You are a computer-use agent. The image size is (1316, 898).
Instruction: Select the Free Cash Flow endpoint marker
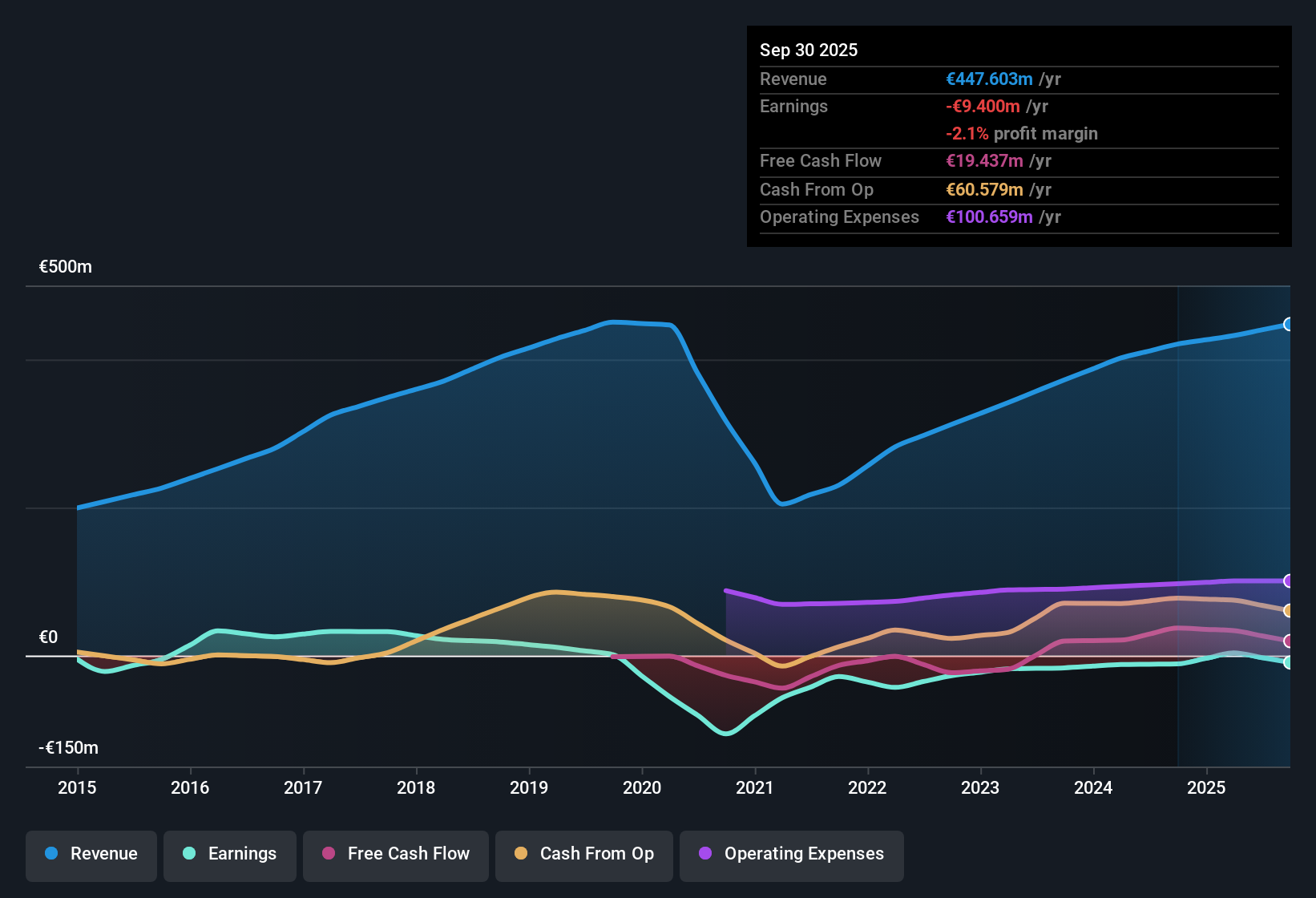(1288, 641)
